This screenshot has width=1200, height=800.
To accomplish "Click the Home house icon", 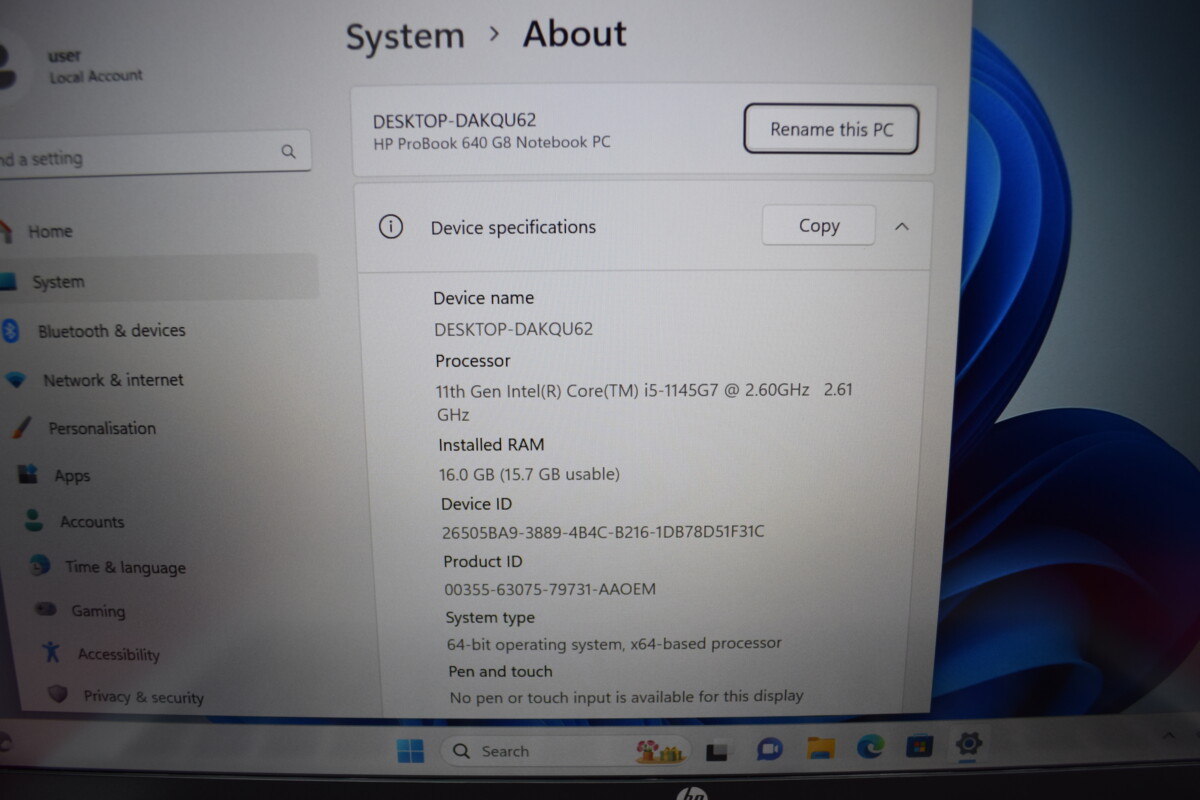I will (x=6, y=231).
